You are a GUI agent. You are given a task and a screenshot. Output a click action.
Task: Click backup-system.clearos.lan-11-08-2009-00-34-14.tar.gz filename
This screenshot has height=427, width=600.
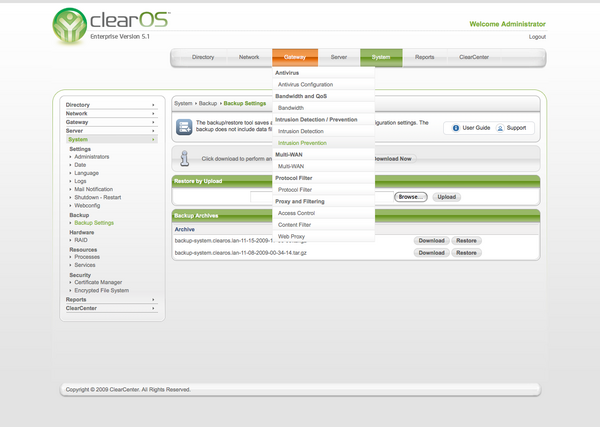coord(241,253)
